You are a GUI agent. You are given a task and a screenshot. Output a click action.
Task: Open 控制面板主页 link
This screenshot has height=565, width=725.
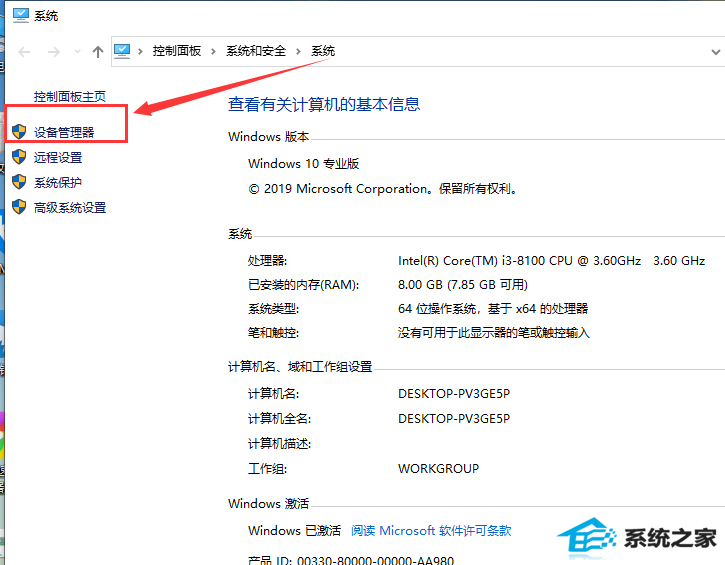coord(70,96)
